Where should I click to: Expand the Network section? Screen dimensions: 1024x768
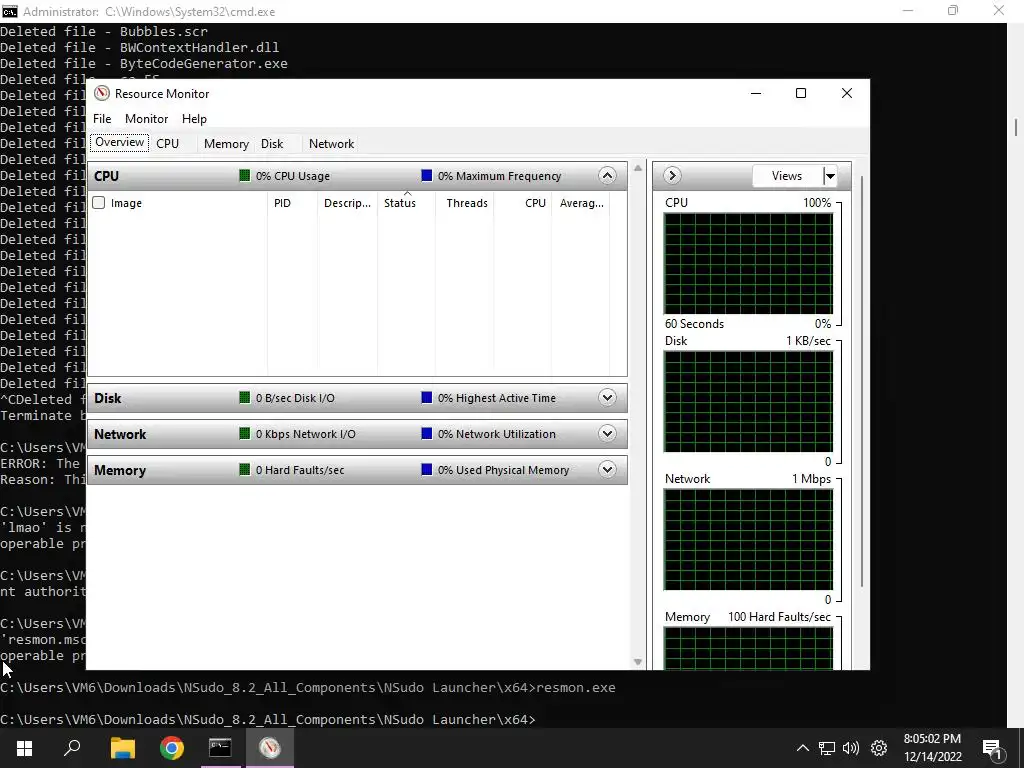pos(607,434)
